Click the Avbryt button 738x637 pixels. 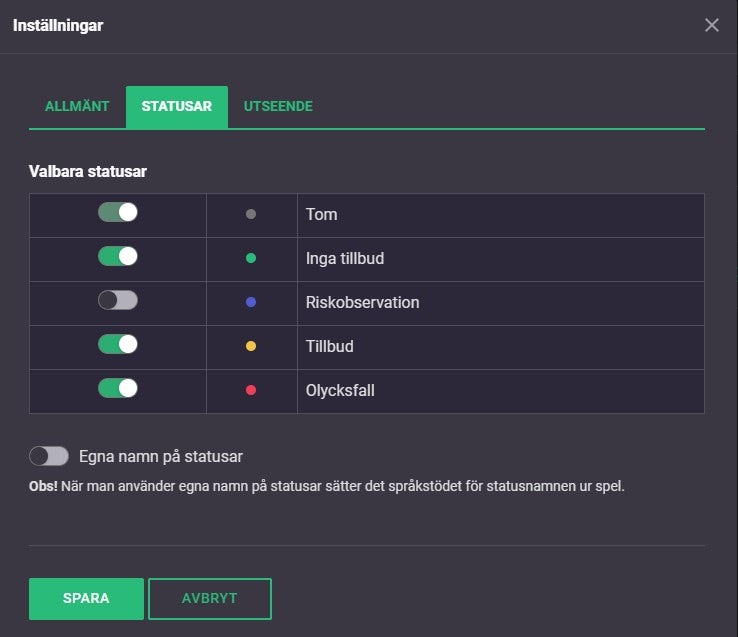[210, 598]
